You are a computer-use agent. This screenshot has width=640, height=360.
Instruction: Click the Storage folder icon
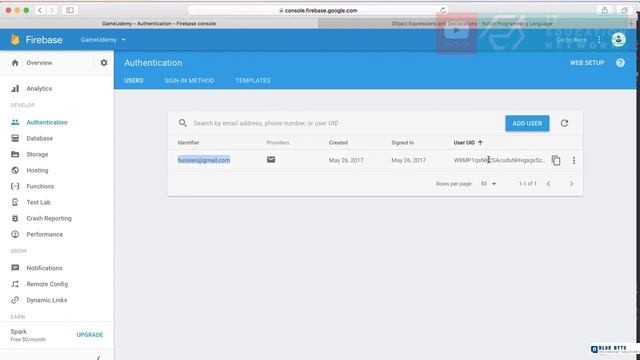[15, 154]
